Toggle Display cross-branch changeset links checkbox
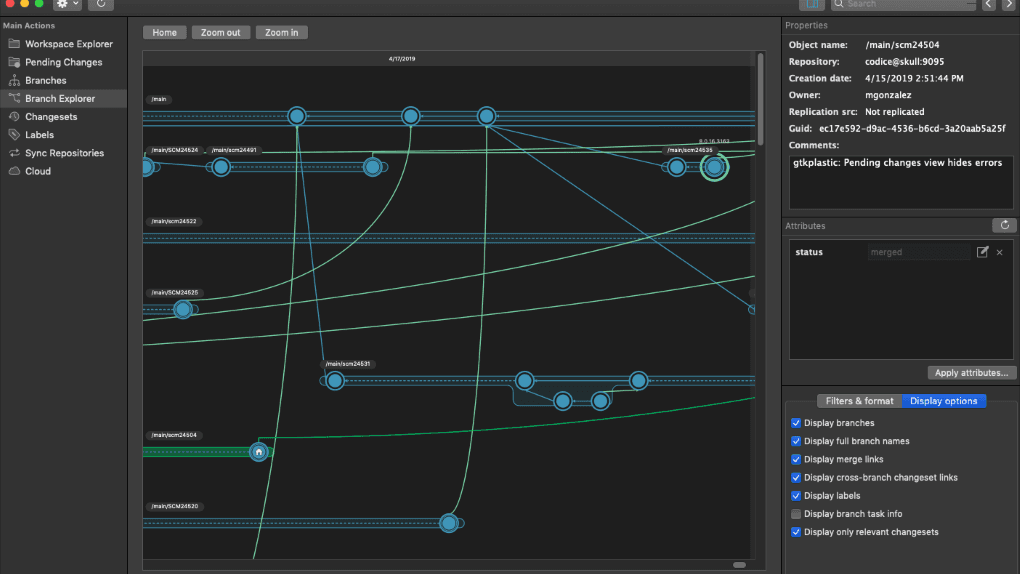 [x=796, y=478]
